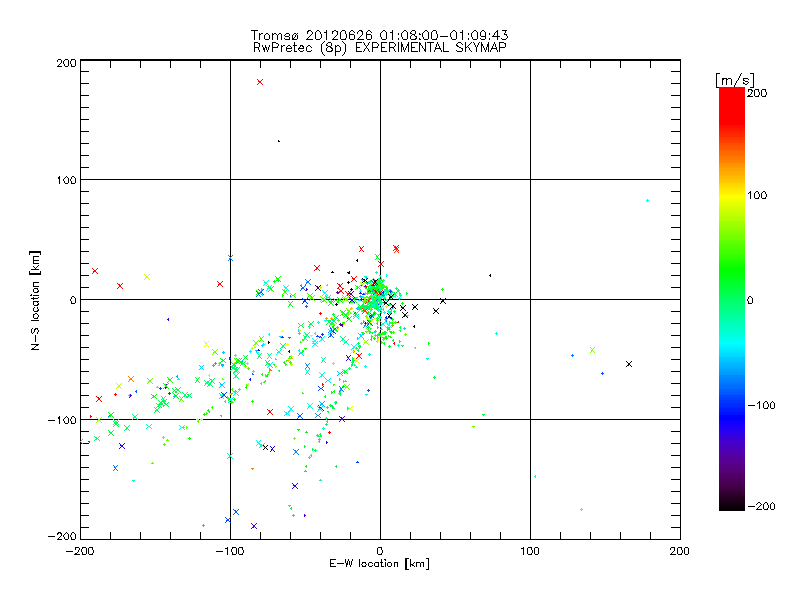Image resolution: width=800 pixels, height=600 pixels.
Task: Click the title "Tromsø 20120626 01:08:00-01:09:43"
Action: coord(380,35)
